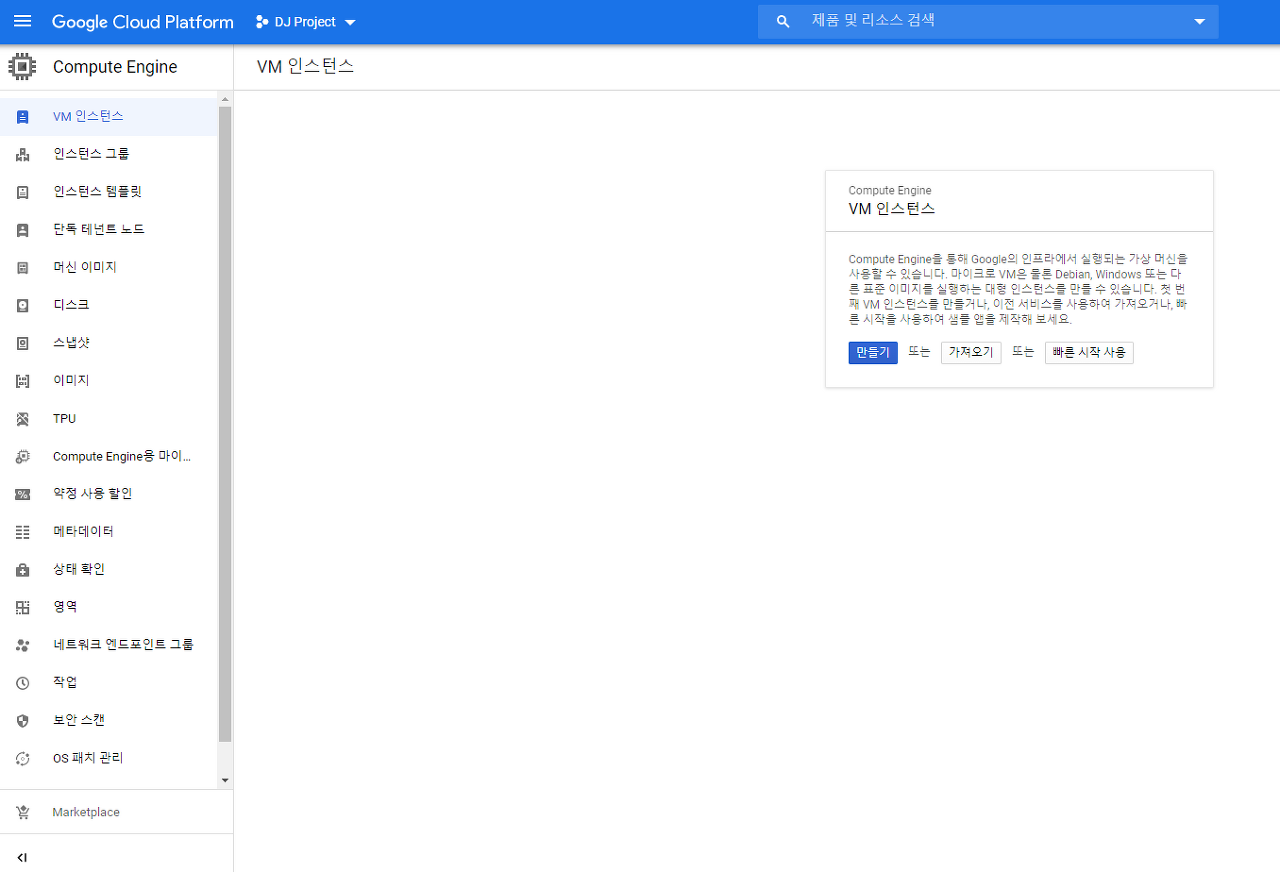
Task: Open TPU menu item
Action: (x=109, y=419)
